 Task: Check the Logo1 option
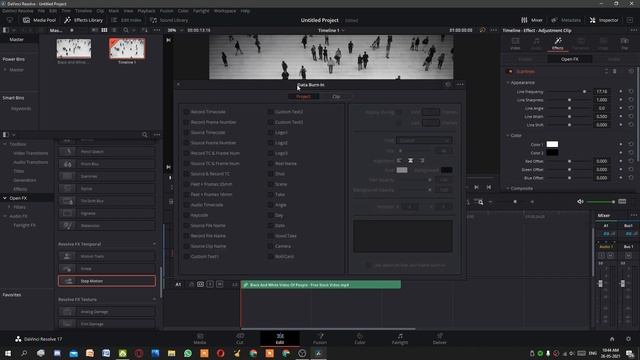coord(271,132)
